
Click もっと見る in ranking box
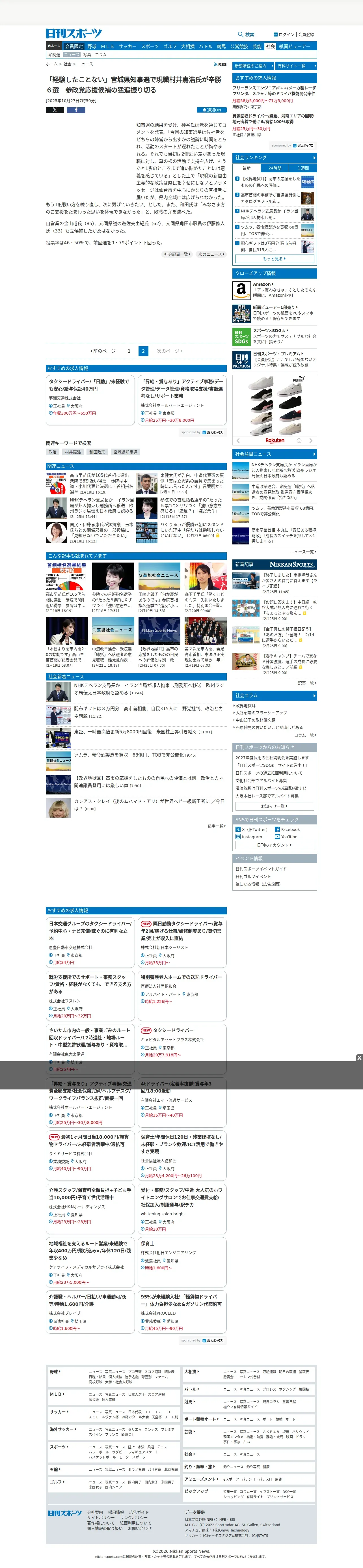[x=274, y=259]
